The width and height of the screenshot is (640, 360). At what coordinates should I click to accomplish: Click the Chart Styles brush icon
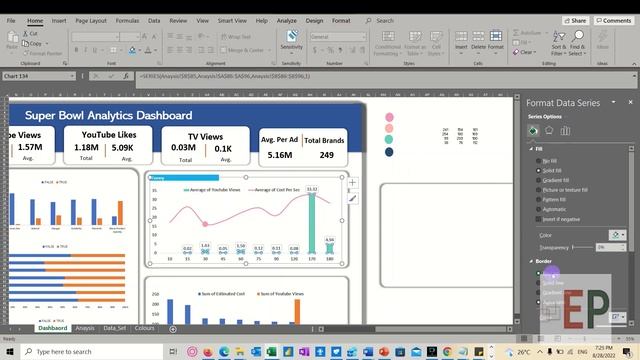[x=353, y=199]
